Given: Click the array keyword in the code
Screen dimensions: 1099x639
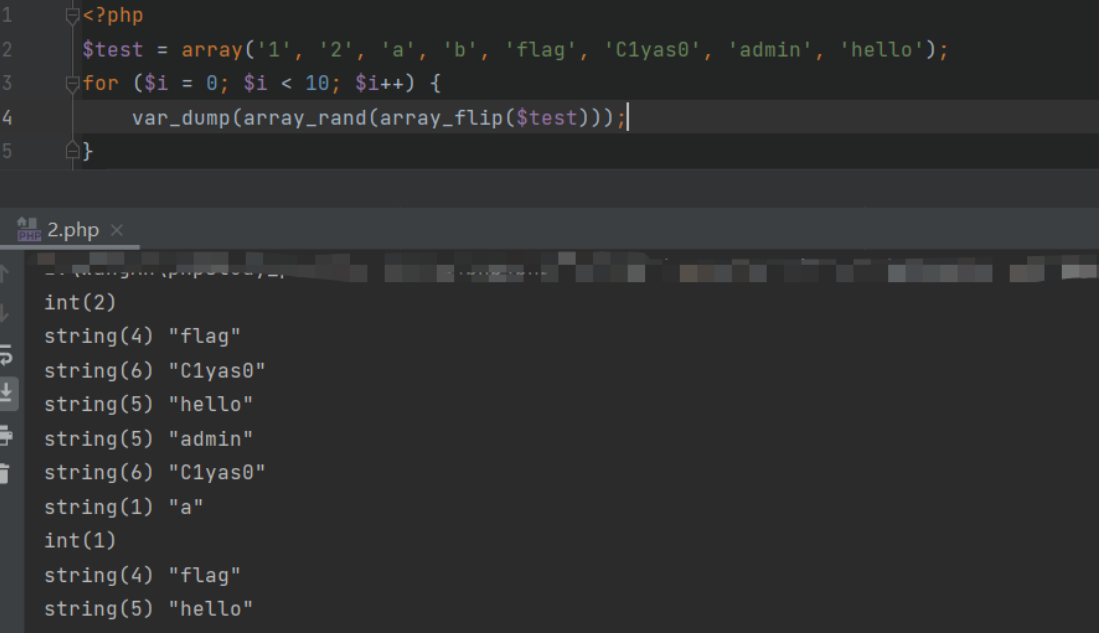Looking at the screenshot, I should pyautogui.click(x=212, y=50).
